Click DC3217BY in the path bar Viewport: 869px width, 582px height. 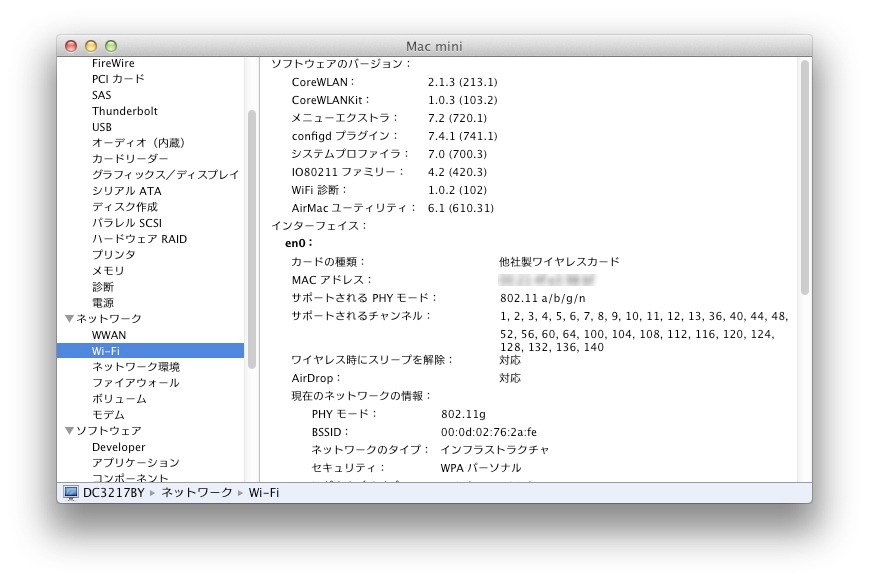tap(114, 493)
